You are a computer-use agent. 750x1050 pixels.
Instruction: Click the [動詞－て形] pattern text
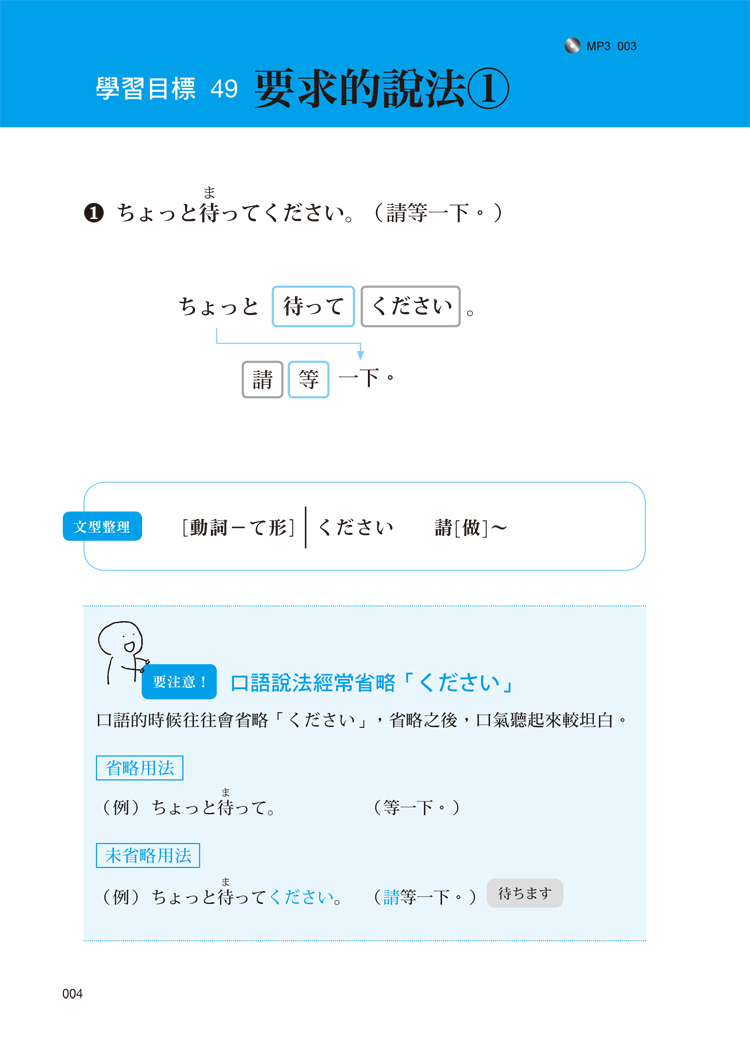click(x=238, y=528)
